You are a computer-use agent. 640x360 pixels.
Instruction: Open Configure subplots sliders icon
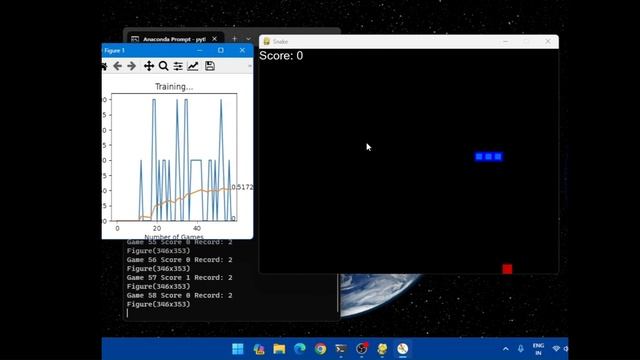pyautogui.click(x=178, y=66)
